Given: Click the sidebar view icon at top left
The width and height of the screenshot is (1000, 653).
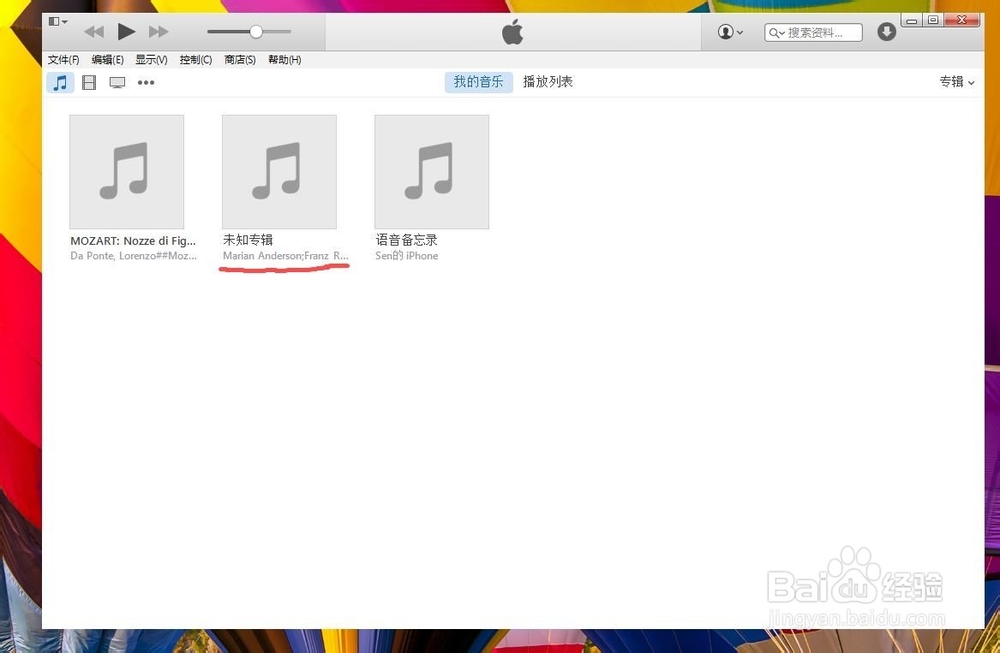Looking at the screenshot, I should [x=56, y=21].
